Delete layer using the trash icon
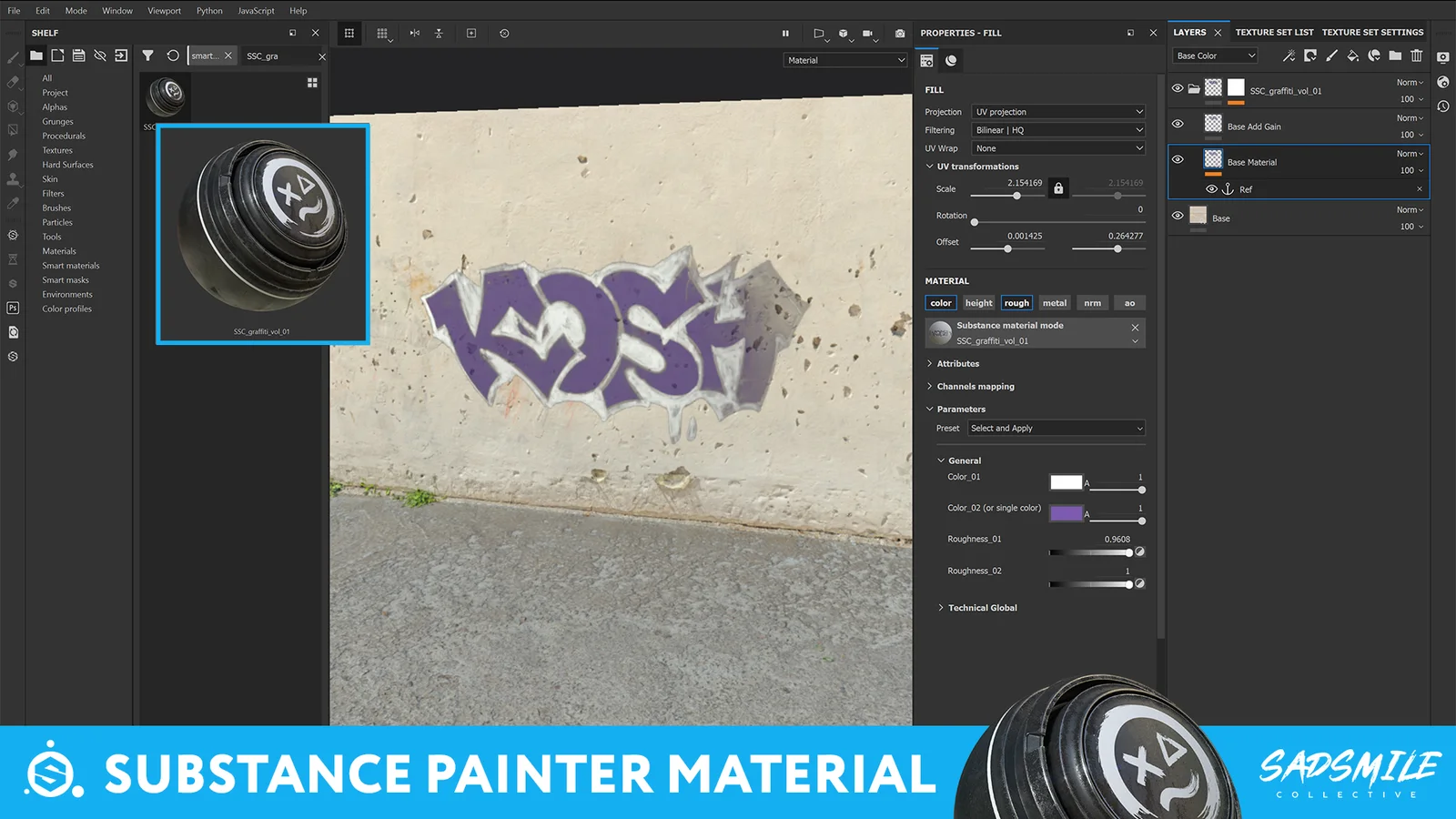The height and width of the screenshot is (819, 1456). (1417, 56)
